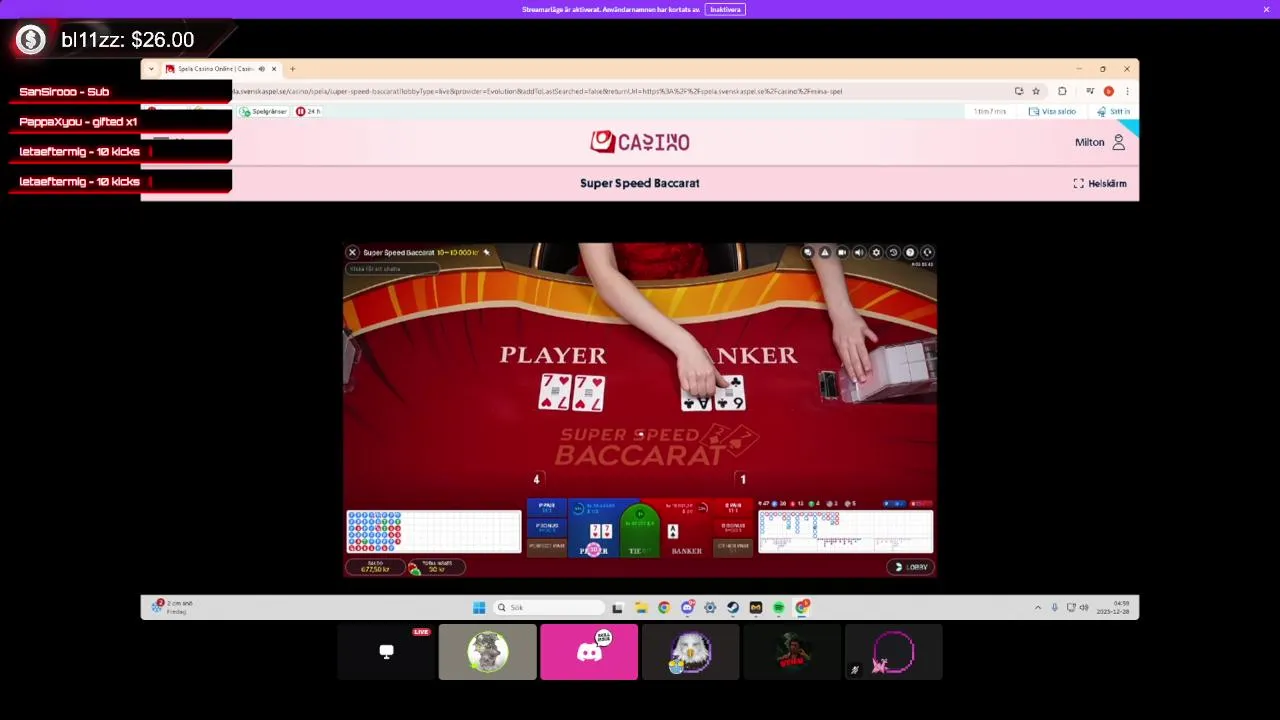Open Steam icon on taskbar
The width and height of the screenshot is (1280, 720).
coord(733,608)
